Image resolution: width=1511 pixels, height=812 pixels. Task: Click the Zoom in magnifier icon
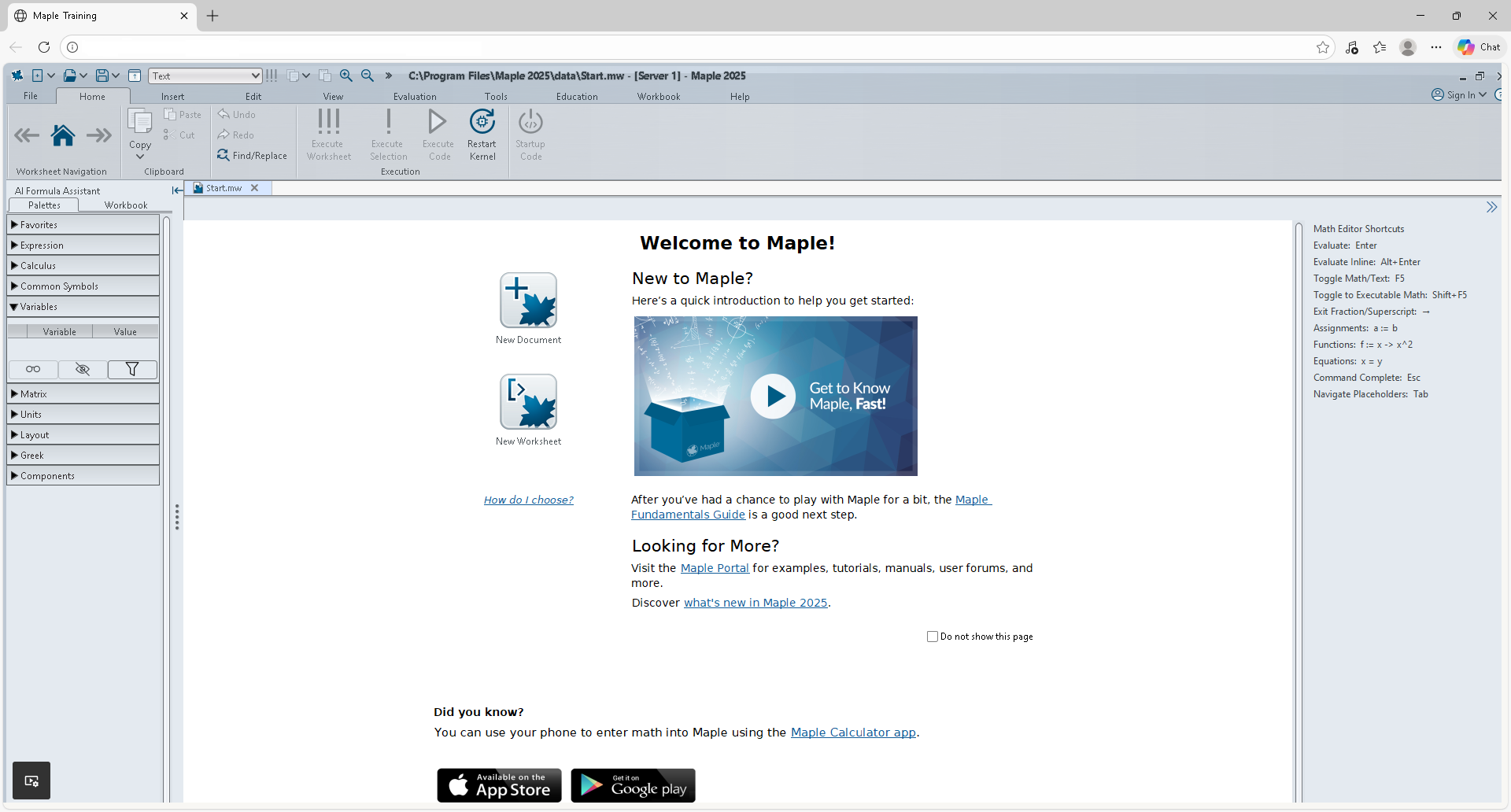(x=346, y=76)
